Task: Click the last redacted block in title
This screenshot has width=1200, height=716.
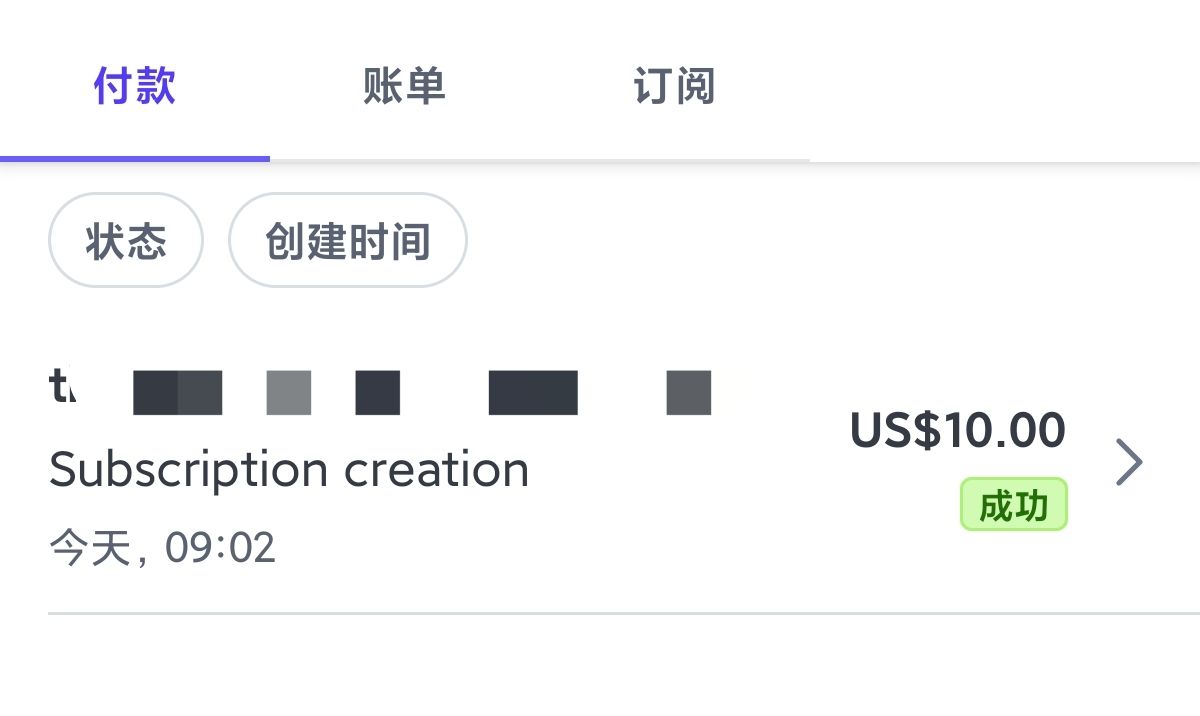Action: (689, 392)
